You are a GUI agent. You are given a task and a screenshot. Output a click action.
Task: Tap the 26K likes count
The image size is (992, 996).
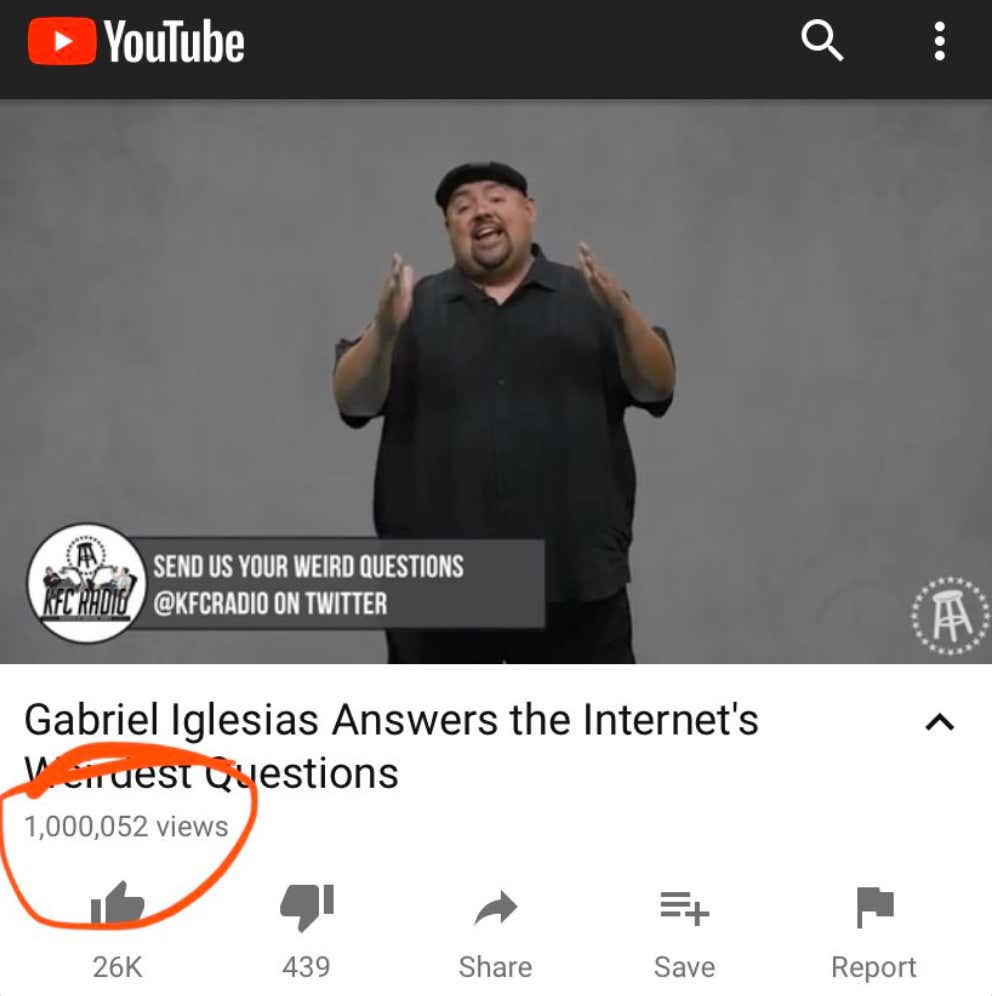coord(117,967)
